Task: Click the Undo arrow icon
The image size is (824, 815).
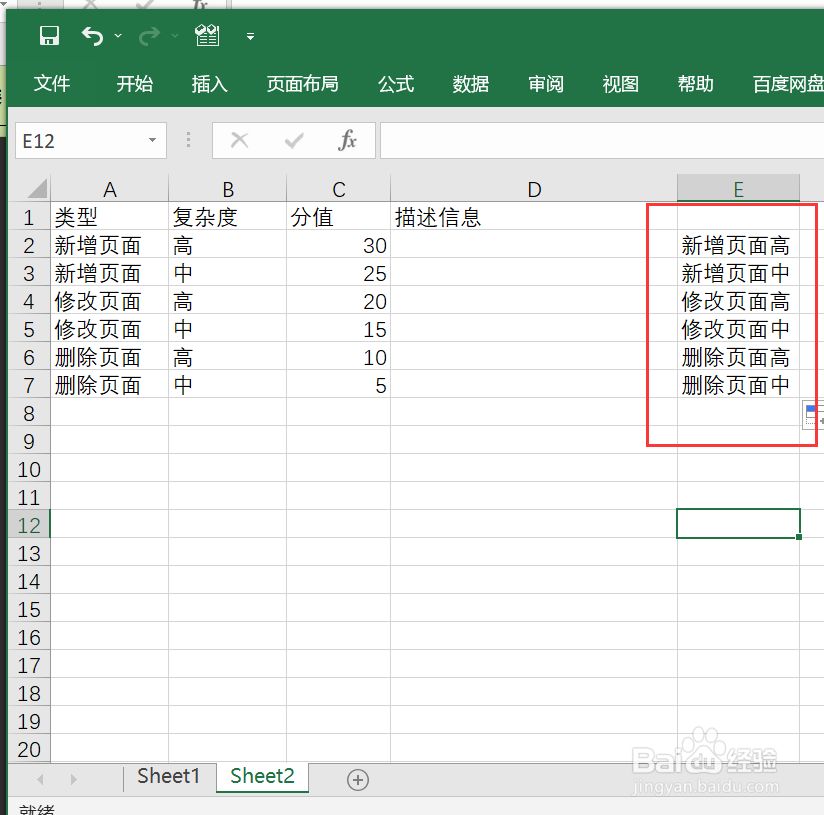Action: click(x=93, y=36)
